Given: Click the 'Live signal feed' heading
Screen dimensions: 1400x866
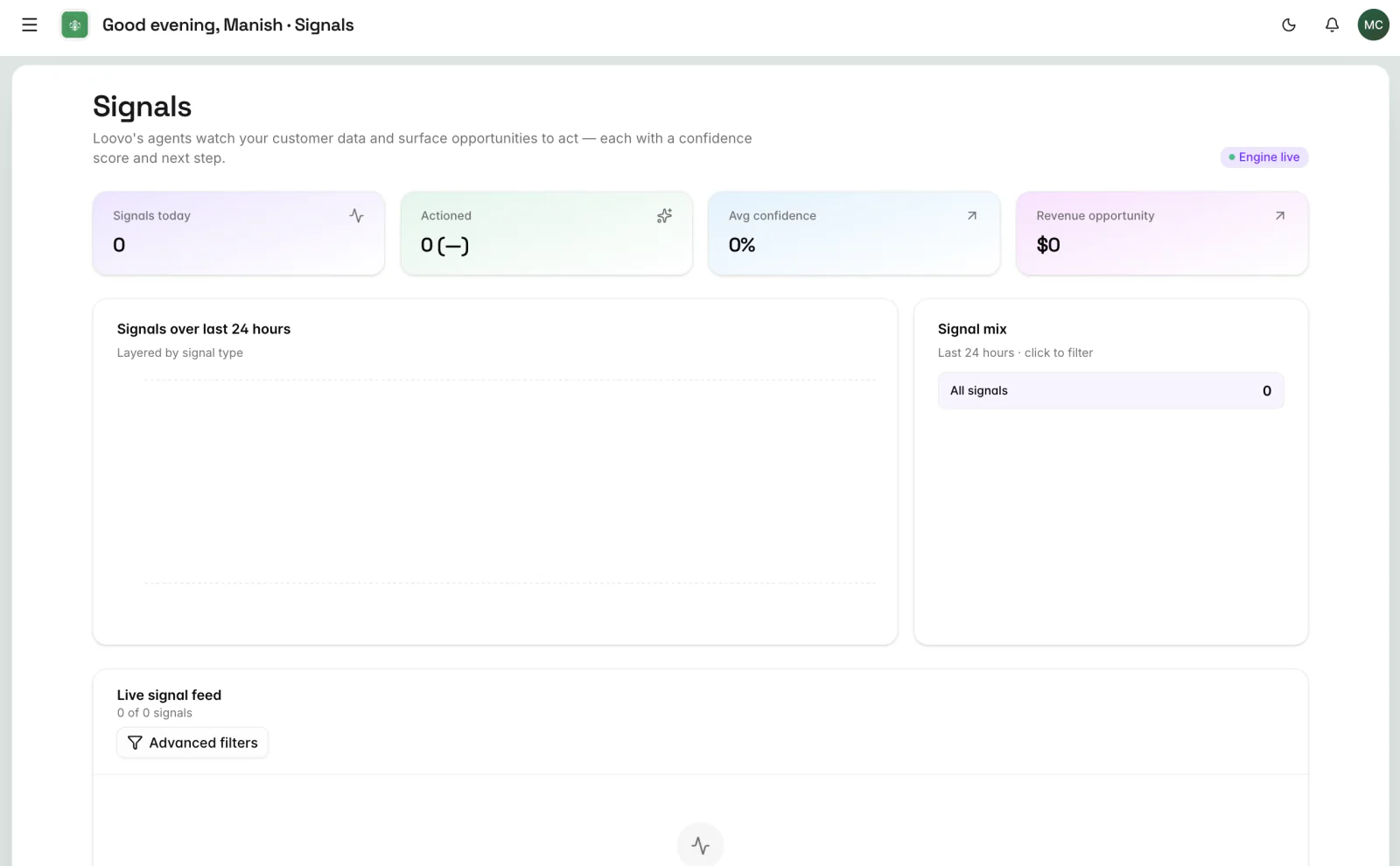Looking at the screenshot, I should 170,695.
